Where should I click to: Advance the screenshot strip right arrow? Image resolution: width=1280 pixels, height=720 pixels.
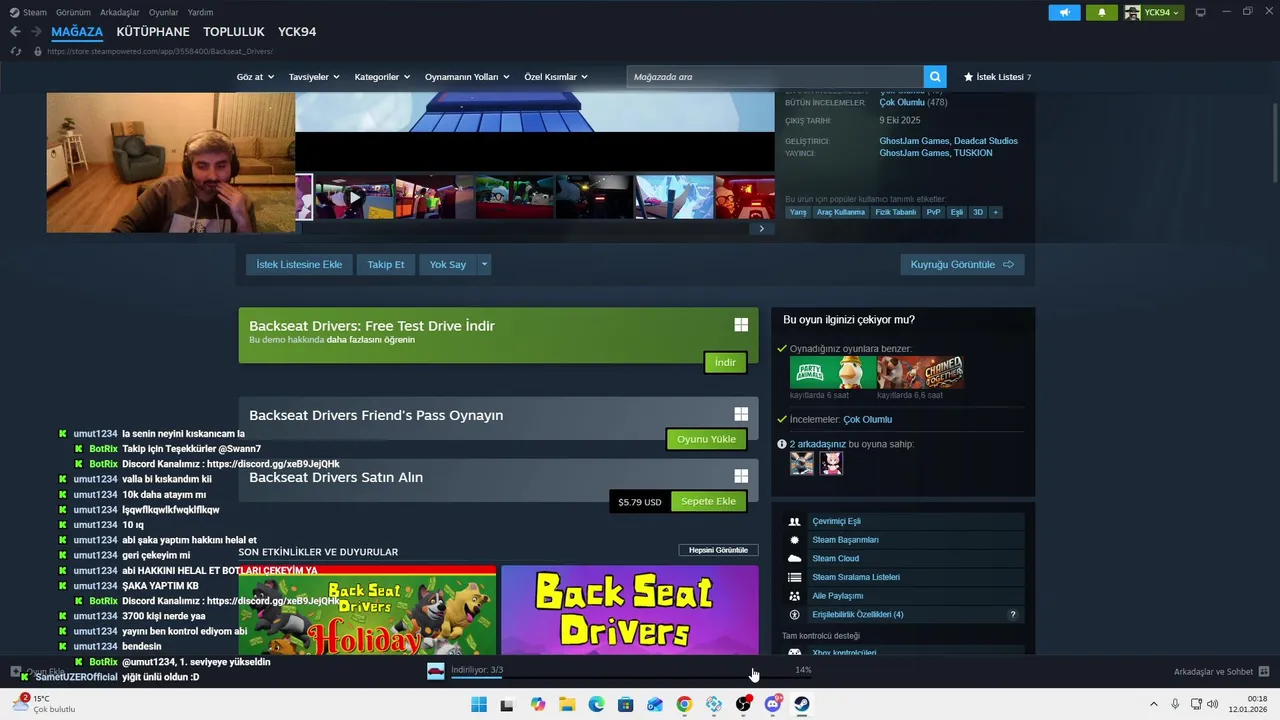(761, 228)
